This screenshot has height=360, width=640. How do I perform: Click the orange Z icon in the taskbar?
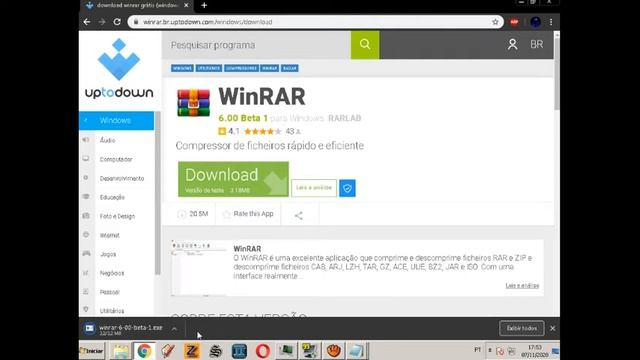(192, 351)
